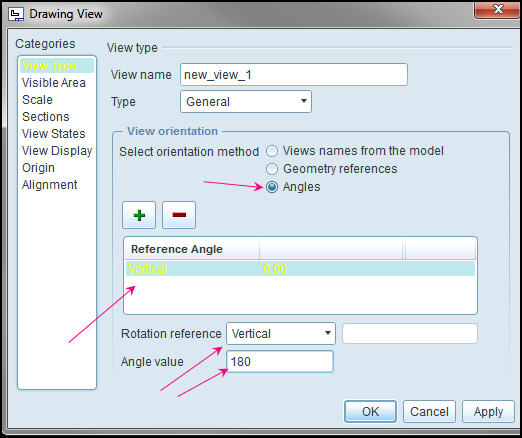The height and width of the screenshot is (438, 522).
Task: Select Views names from the model radio
Action: pyautogui.click(x=272, y=151)
